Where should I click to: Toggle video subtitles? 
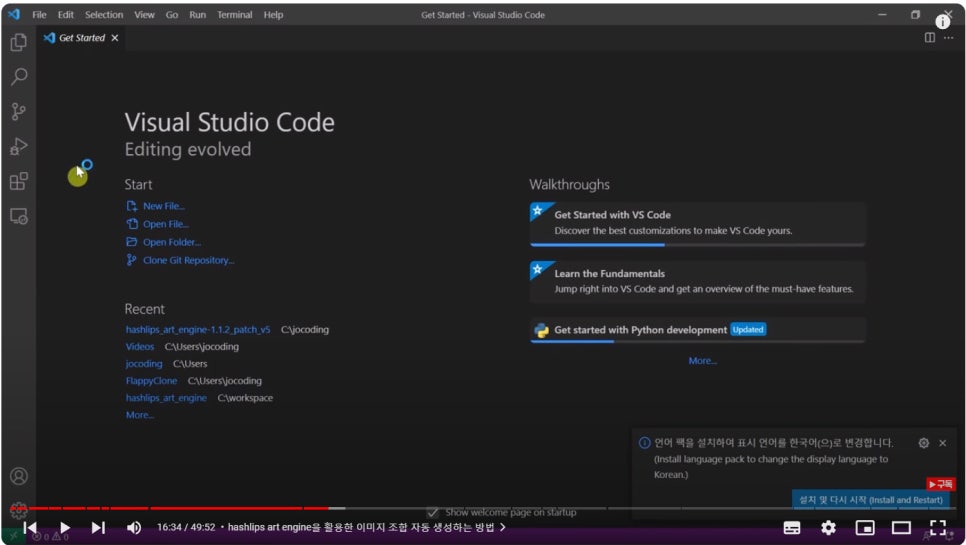point(792,528)
